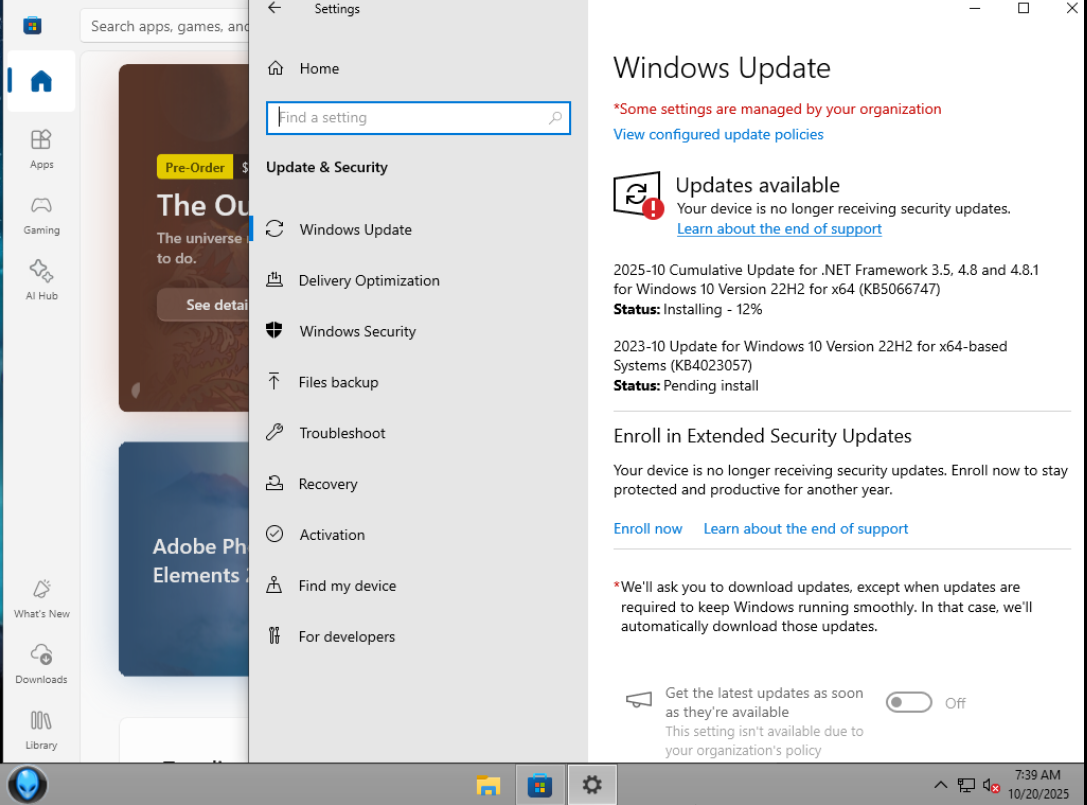Click the Activation checkmark circle icon
The image size is (1087, 805).
coord(275,534)
